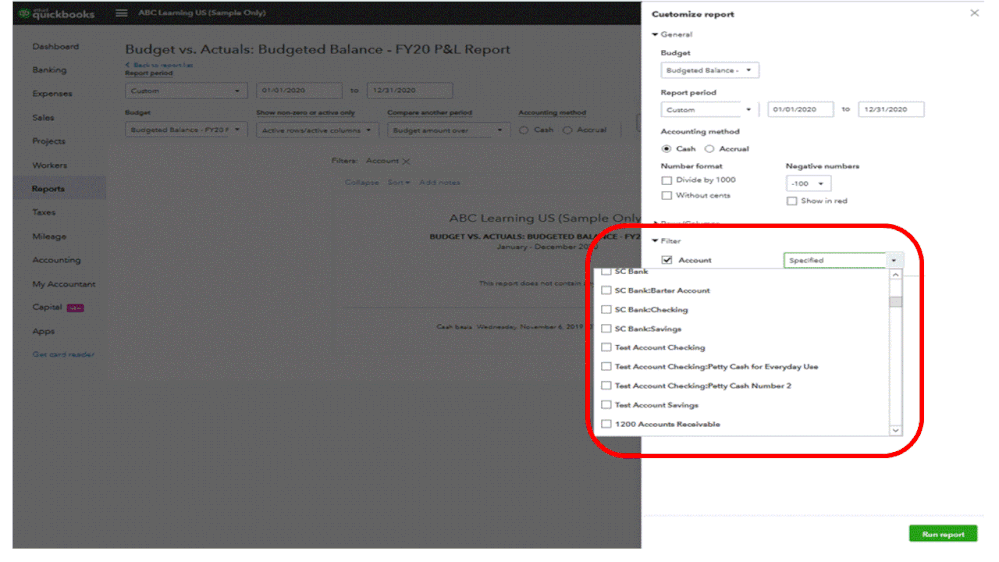The height and width of the screenshot is (562, 999).
Task: Check the Divide by 1000 box
Action: pyautogui.click(x=666, y=180)
